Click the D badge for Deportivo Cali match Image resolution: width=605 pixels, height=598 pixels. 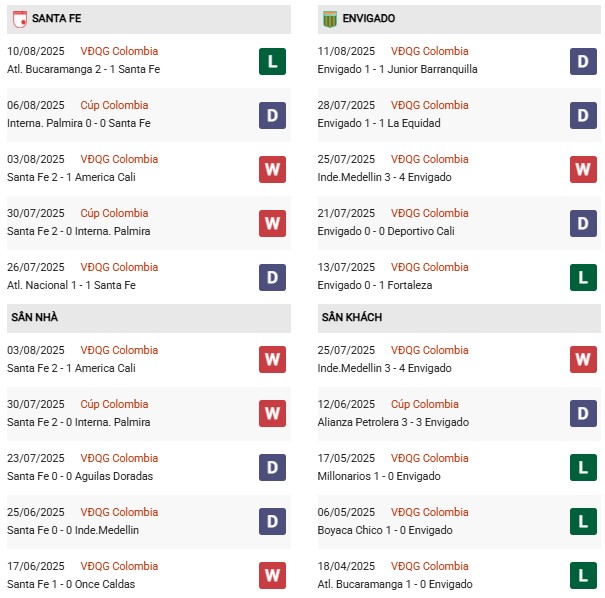click(584, 223)
